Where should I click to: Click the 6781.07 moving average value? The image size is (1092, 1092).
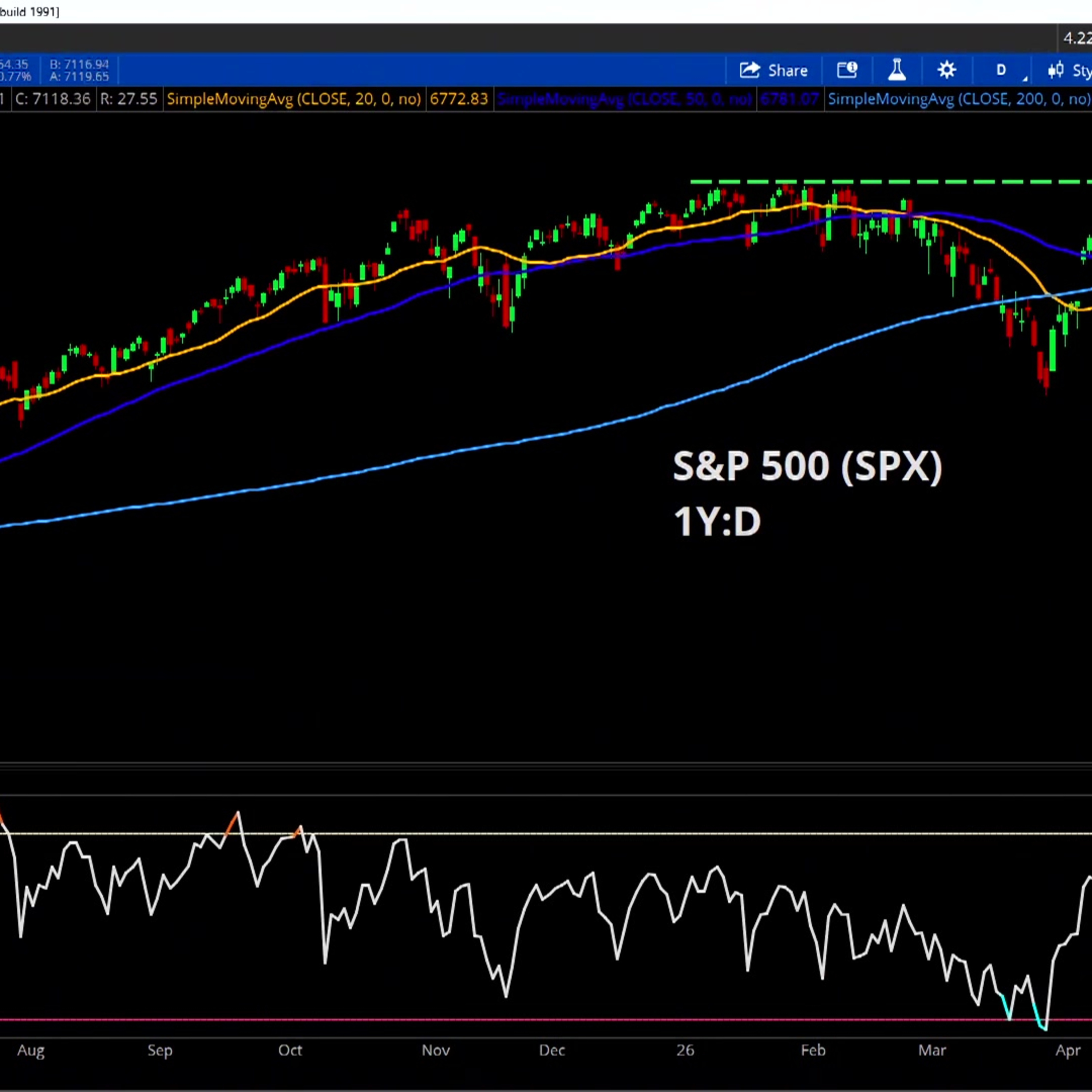(790, 99)
